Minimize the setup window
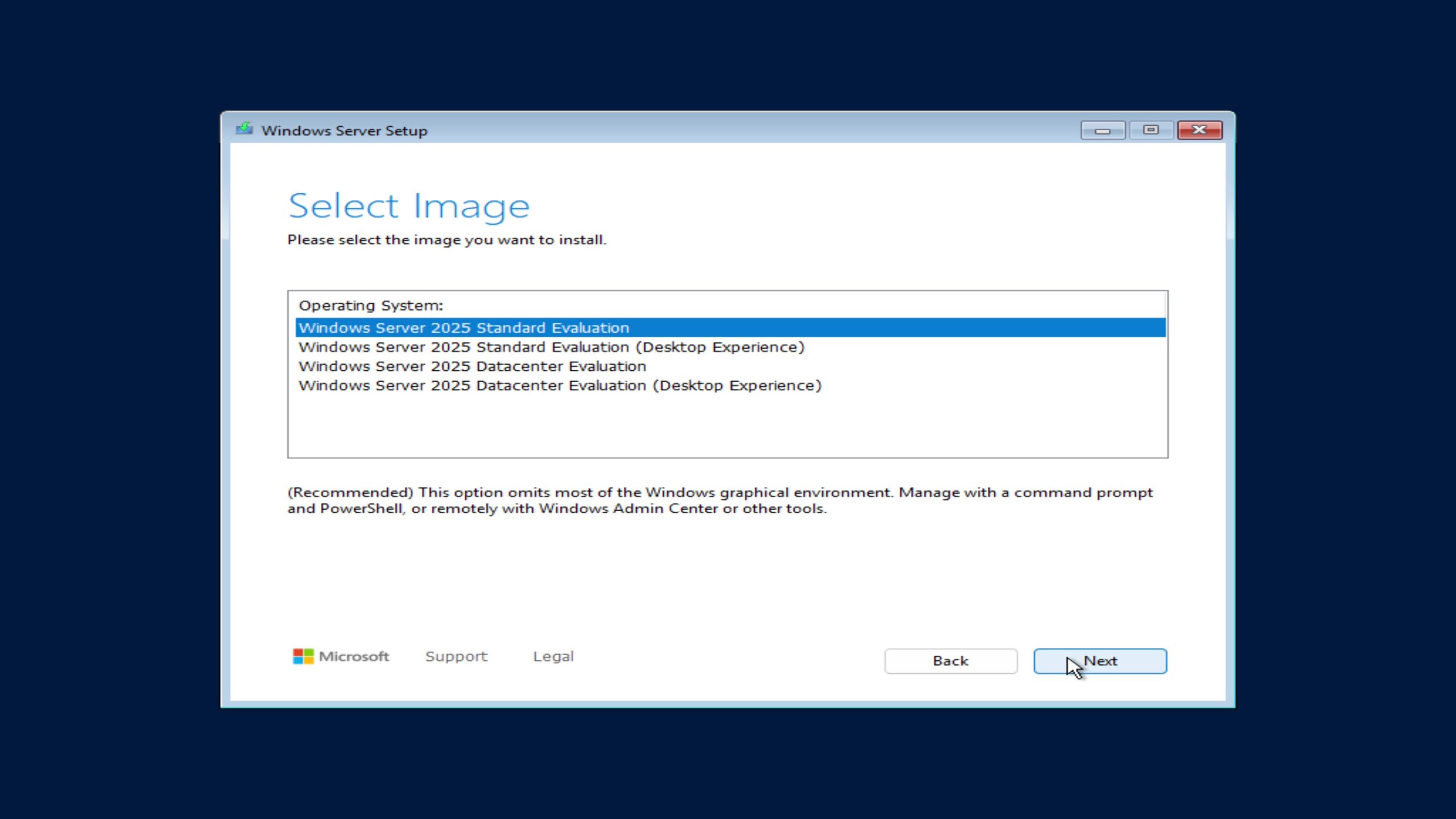The image size is (1456, 819). [1102, 130]
